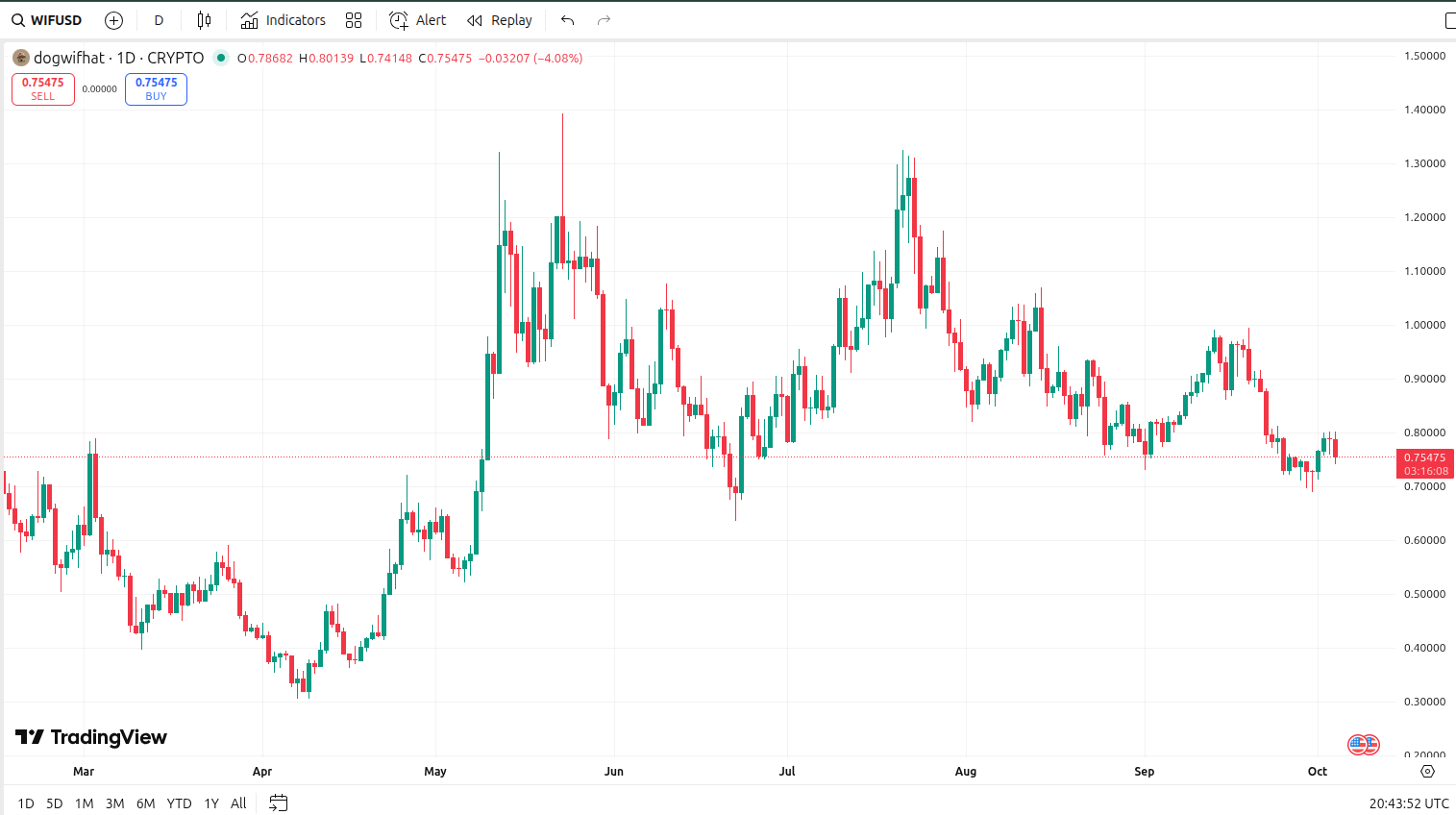Viewport: 1456px width, 815px height.
Task: Open the D interval dropdown
Action: [x=159, y=20]
